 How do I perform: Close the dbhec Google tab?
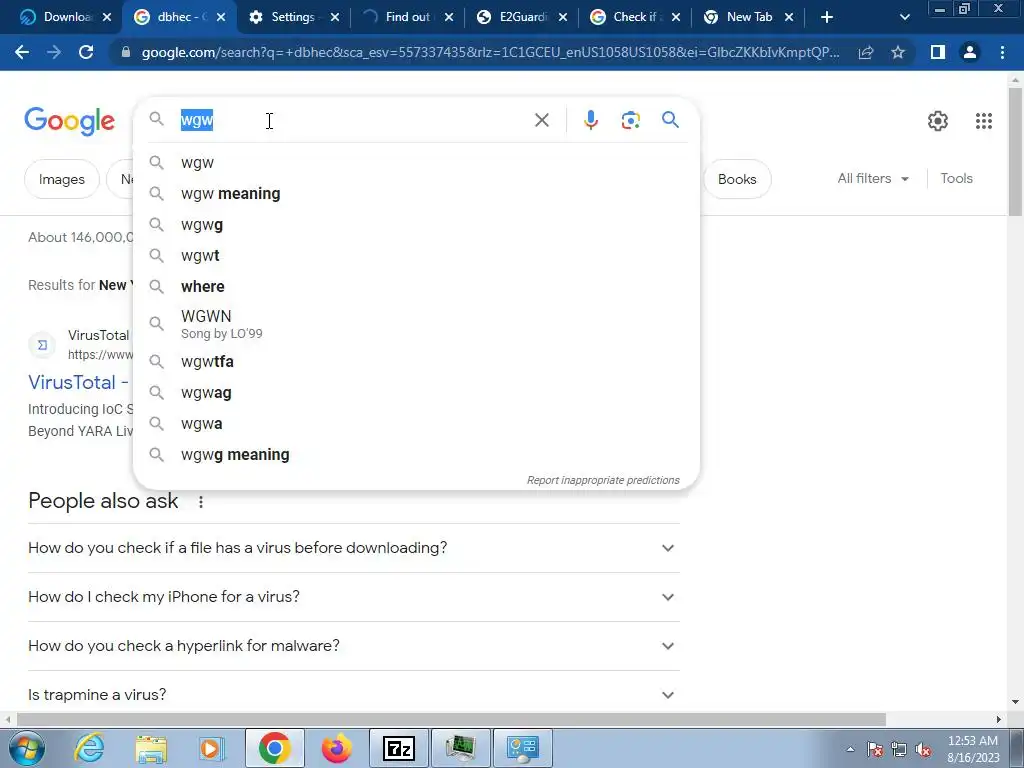pyautogui.click(x=221, y=17)
